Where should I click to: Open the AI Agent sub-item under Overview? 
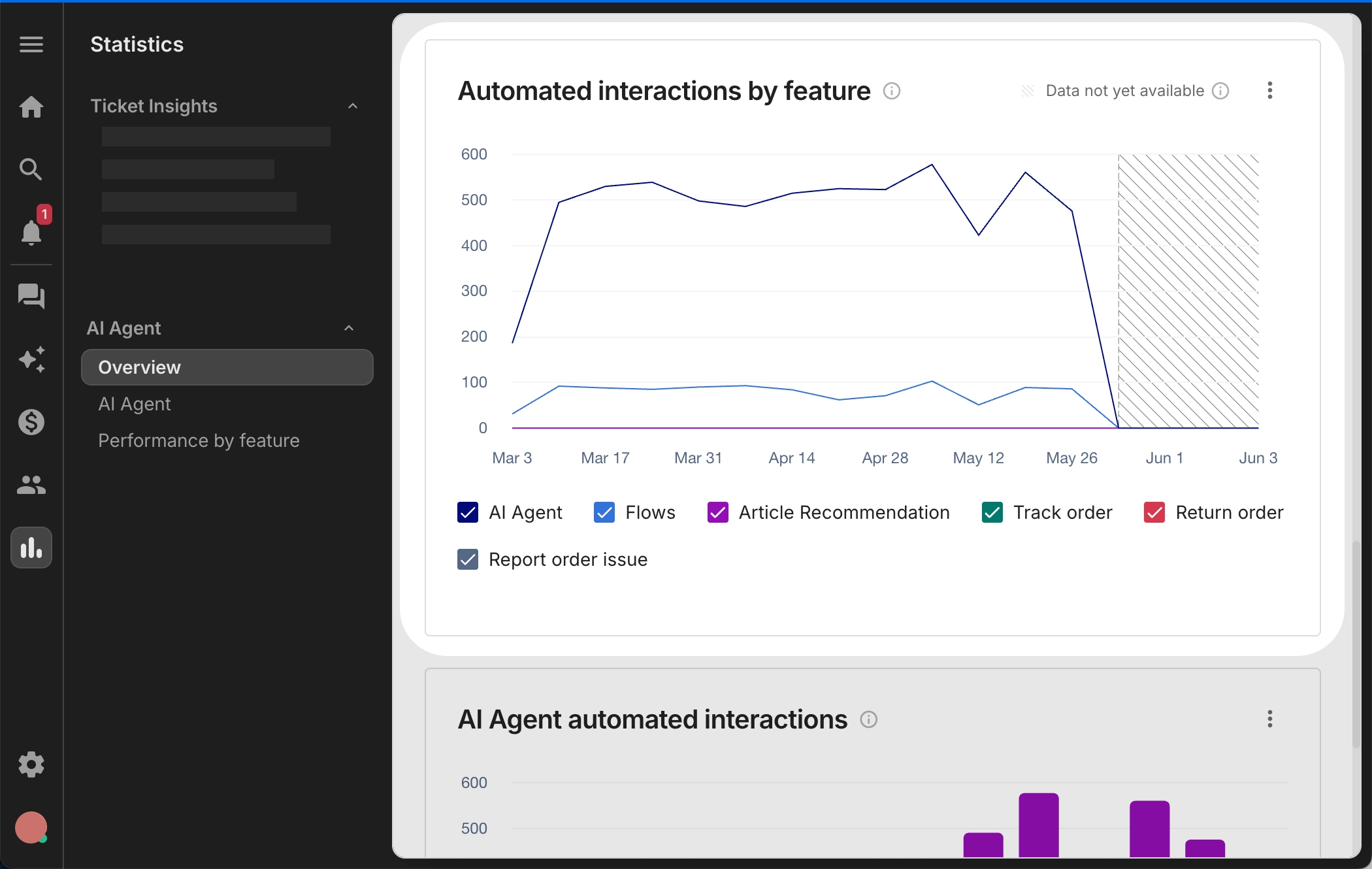pos(135,404)
